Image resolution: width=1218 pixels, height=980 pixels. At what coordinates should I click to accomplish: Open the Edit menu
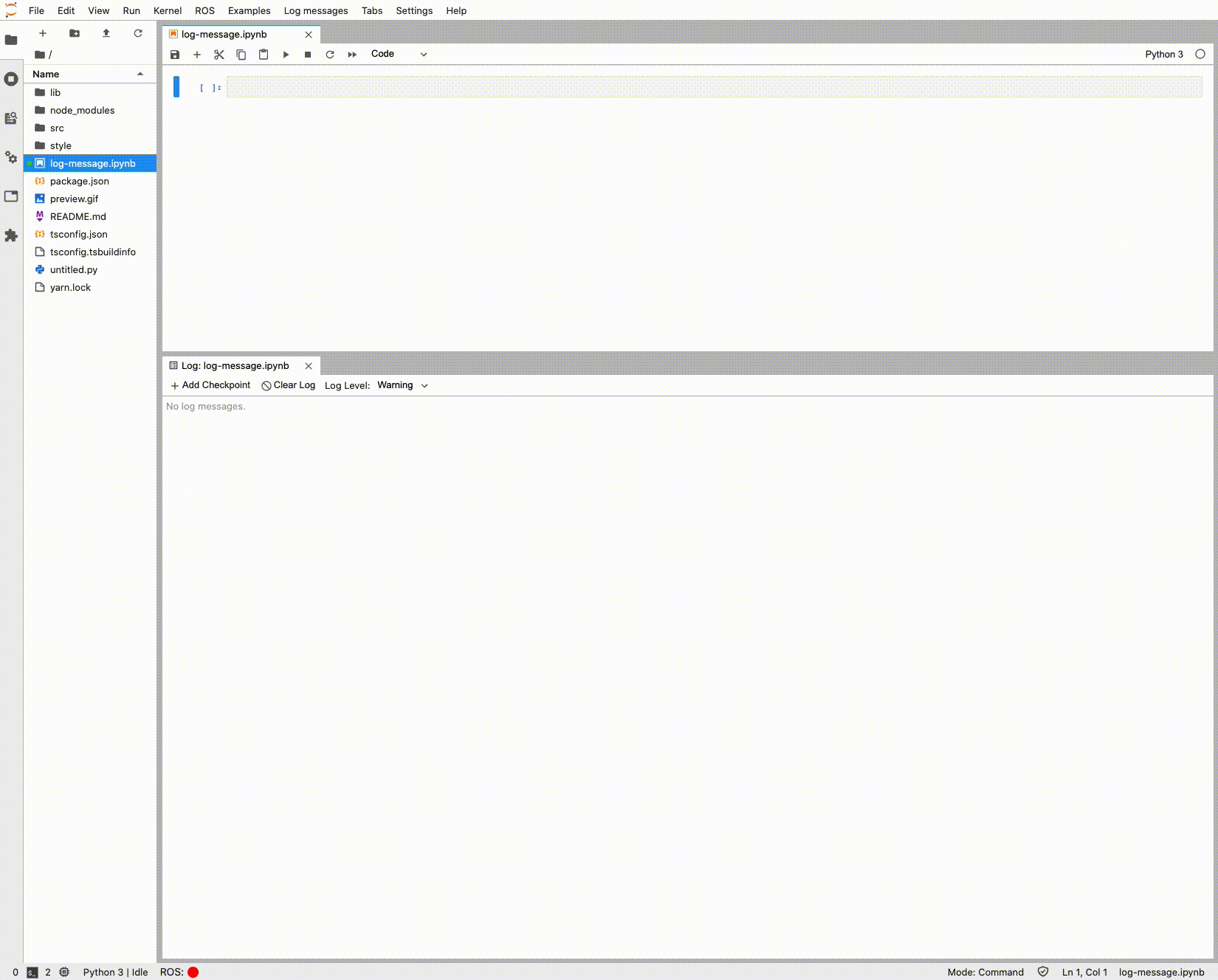point(66,10)
